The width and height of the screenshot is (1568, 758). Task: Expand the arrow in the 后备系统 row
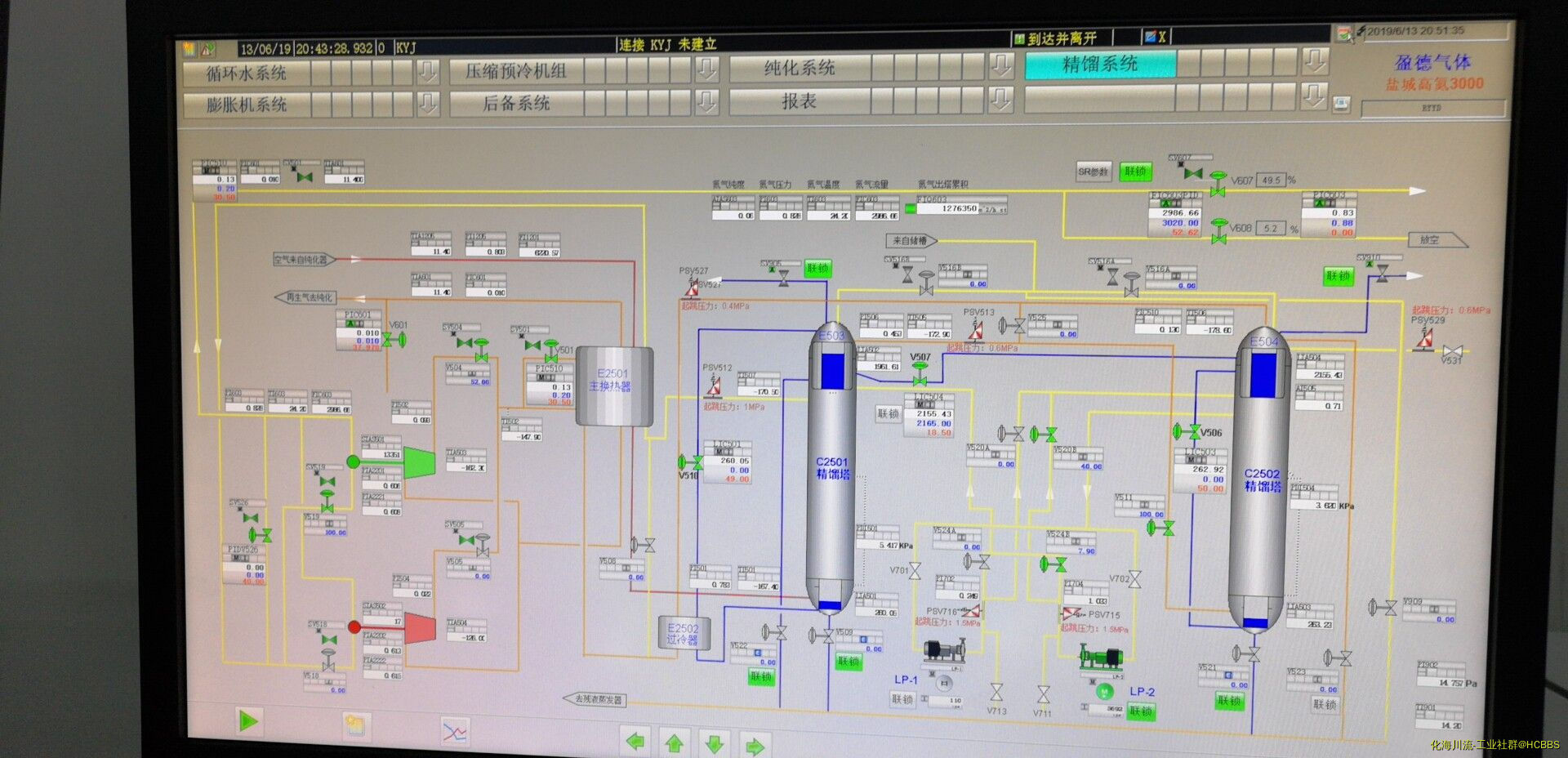point(706,102)
